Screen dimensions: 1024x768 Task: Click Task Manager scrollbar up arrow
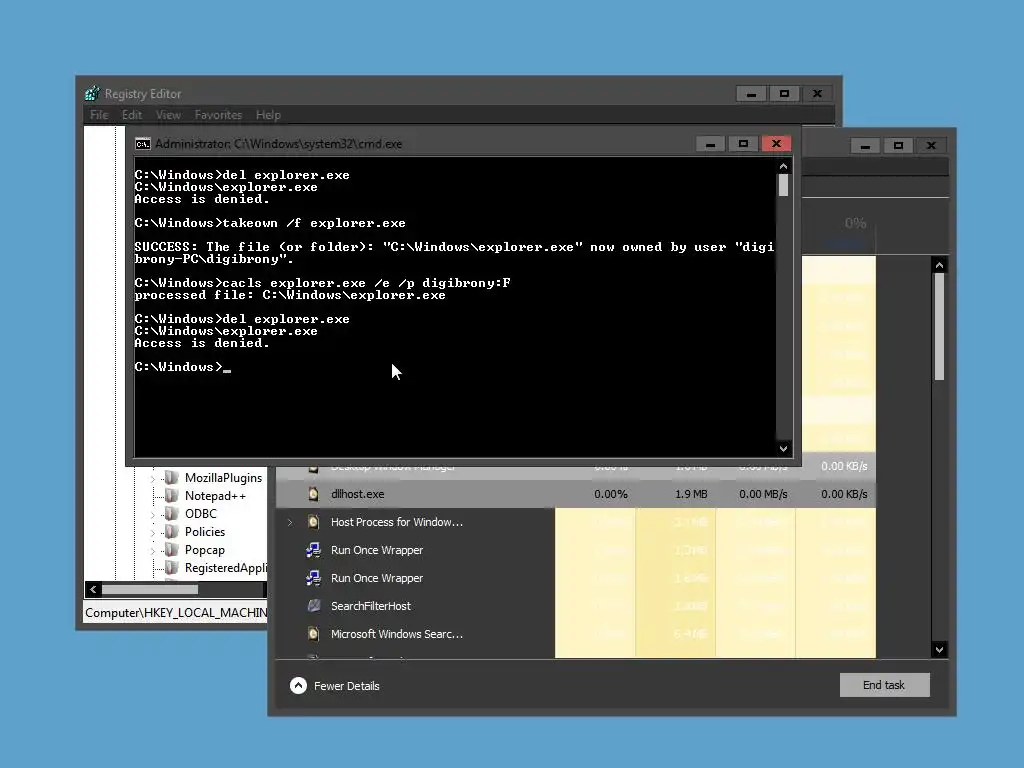(x=939, y=265)
